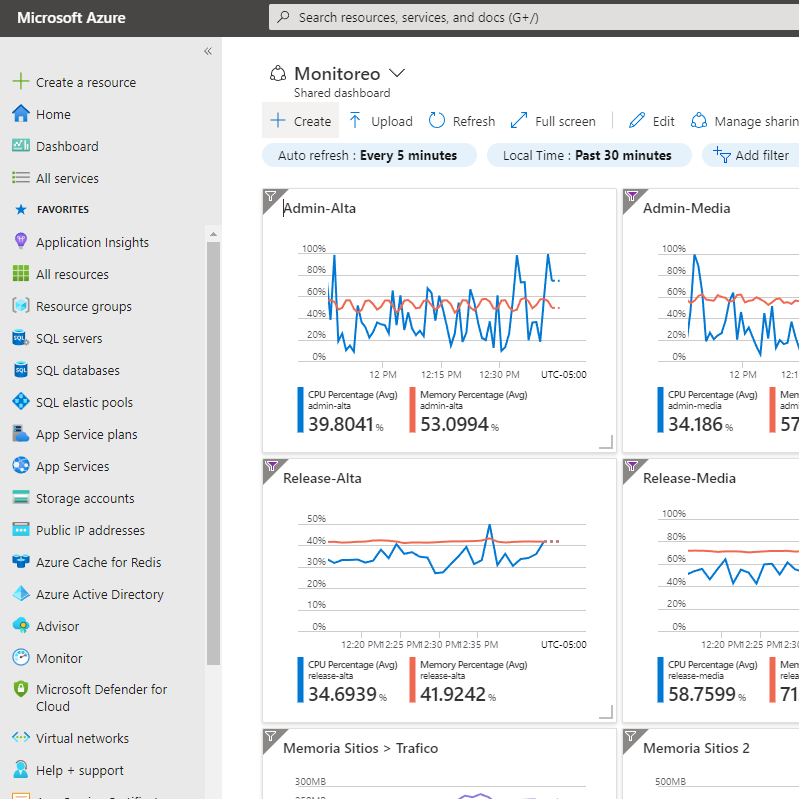This screenshot has width=799, height=799.
Task: Click the Virtual networks icon
Action: point(20,738)
